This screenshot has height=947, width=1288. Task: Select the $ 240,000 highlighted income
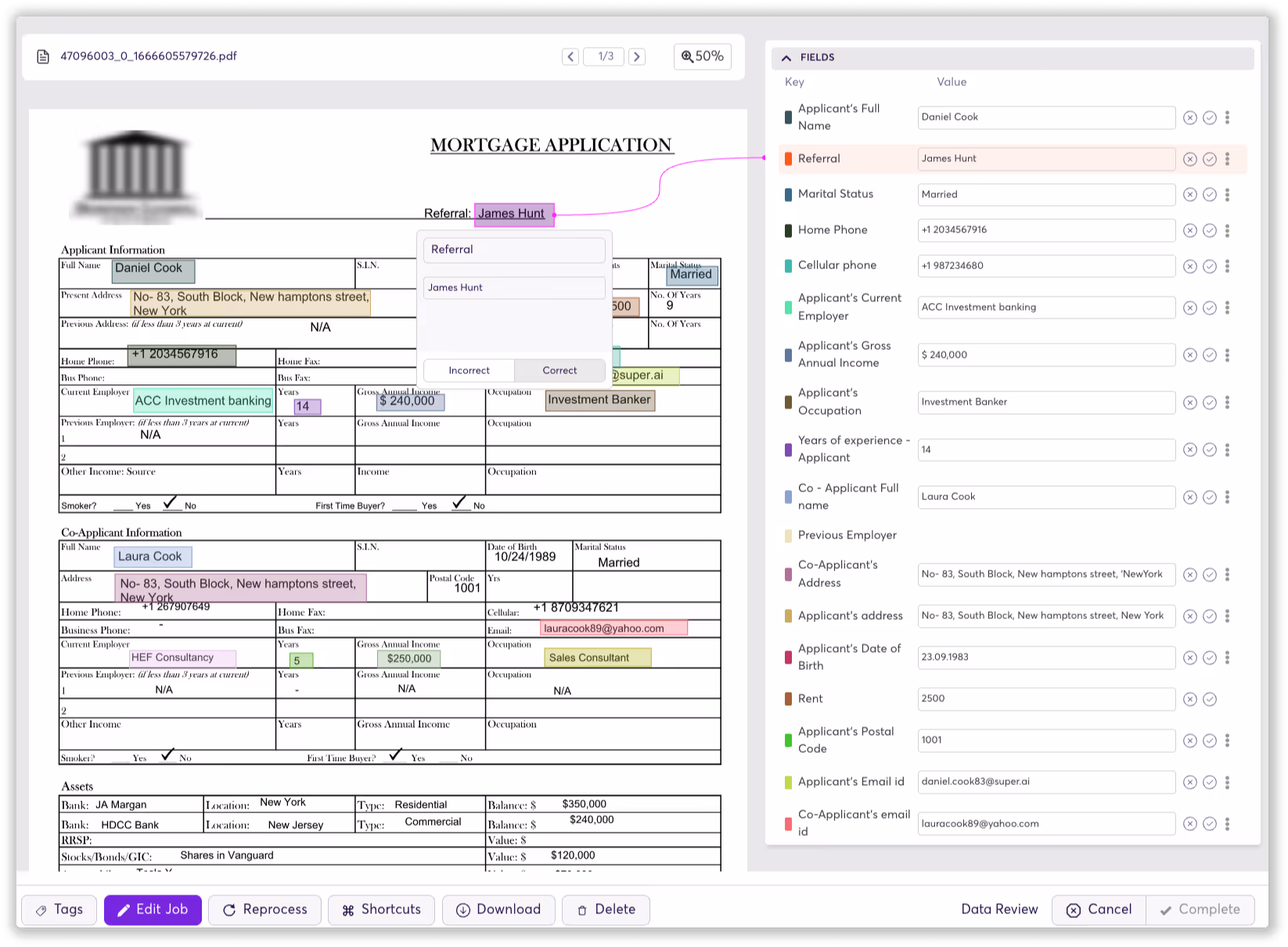[x=409, y=401]
